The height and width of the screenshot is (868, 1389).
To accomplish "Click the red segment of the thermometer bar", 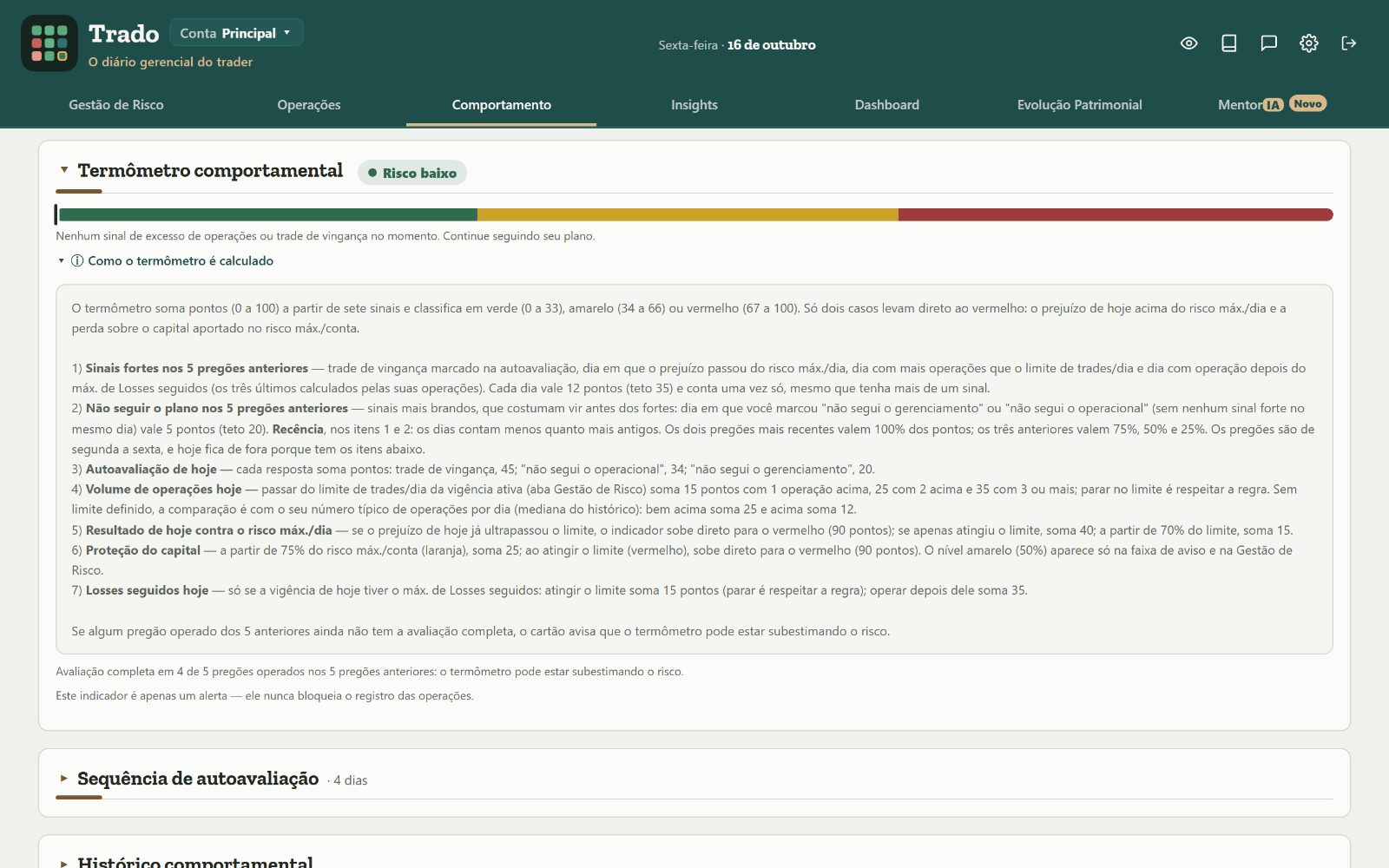I will (1116, 214).
